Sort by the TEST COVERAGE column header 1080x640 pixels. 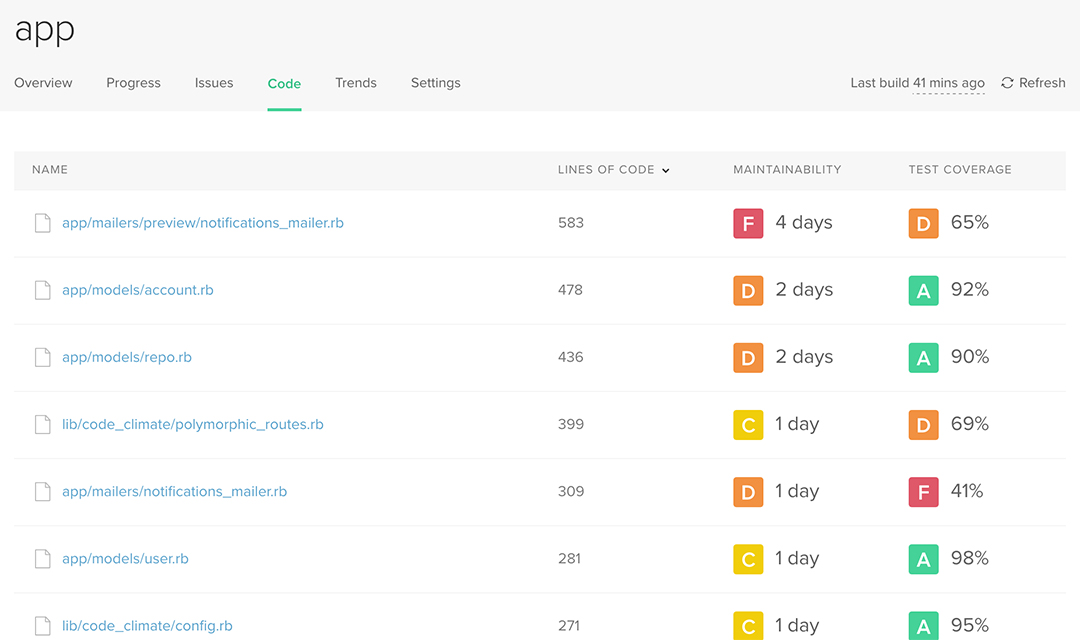[x=960, y=169]
